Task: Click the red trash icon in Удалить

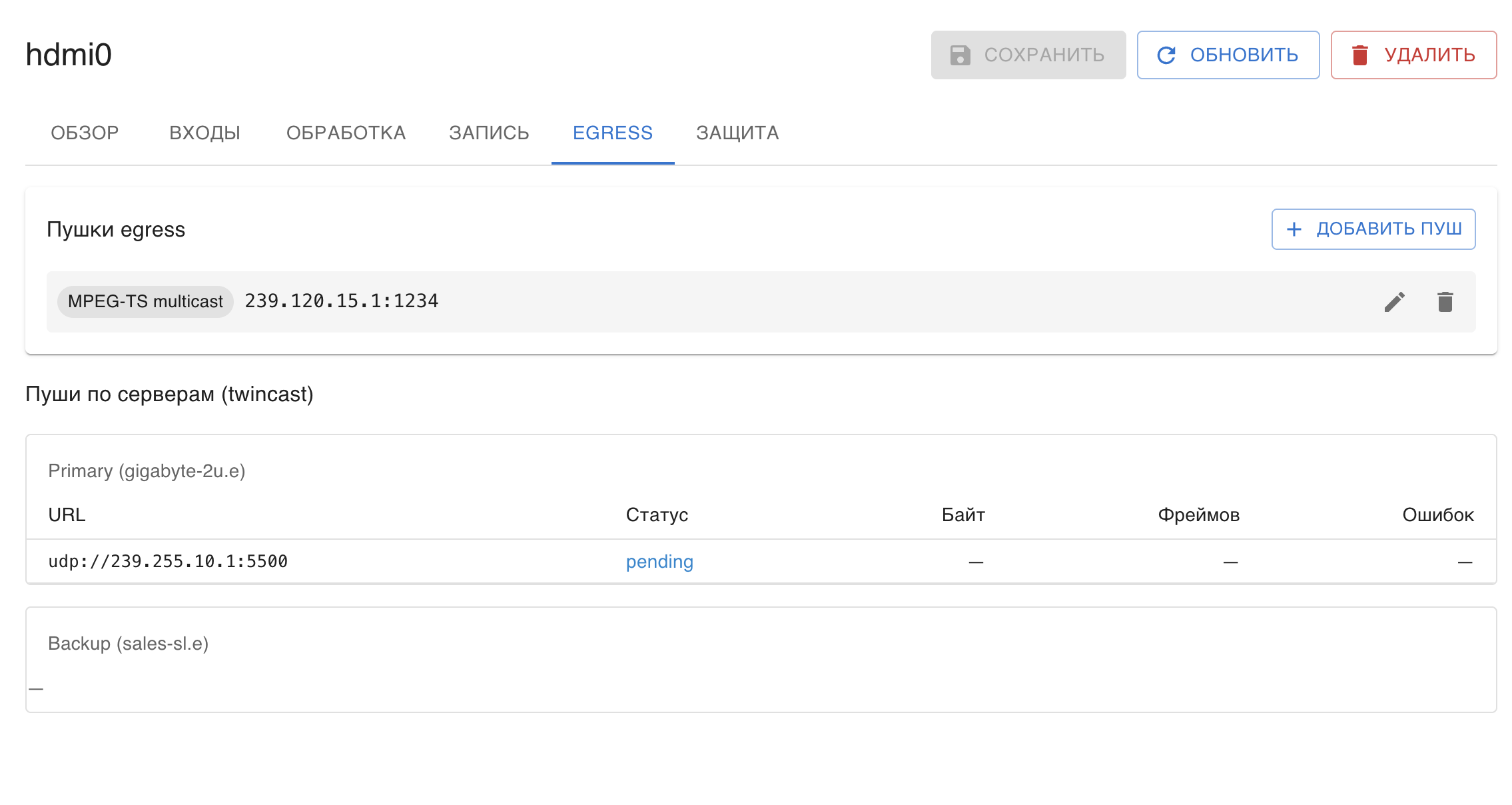Action: click(x=1360, y=55)
